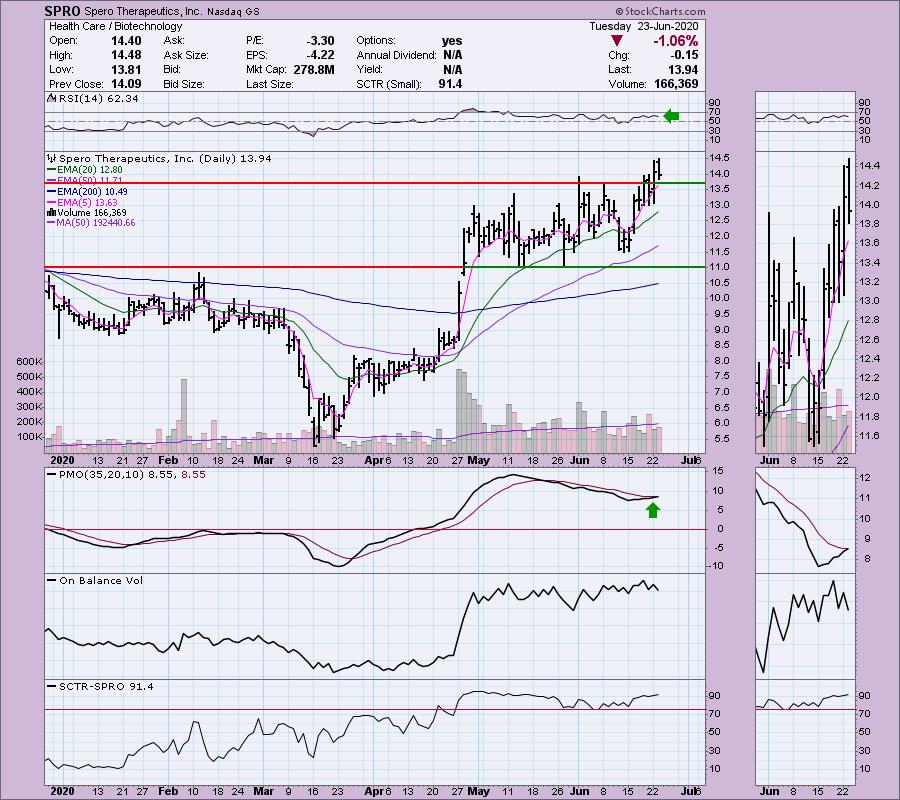Click the 11.6 label on the zoomed panel axis
900x800 pixels.
pyautogui.click(x=868, y=436)
